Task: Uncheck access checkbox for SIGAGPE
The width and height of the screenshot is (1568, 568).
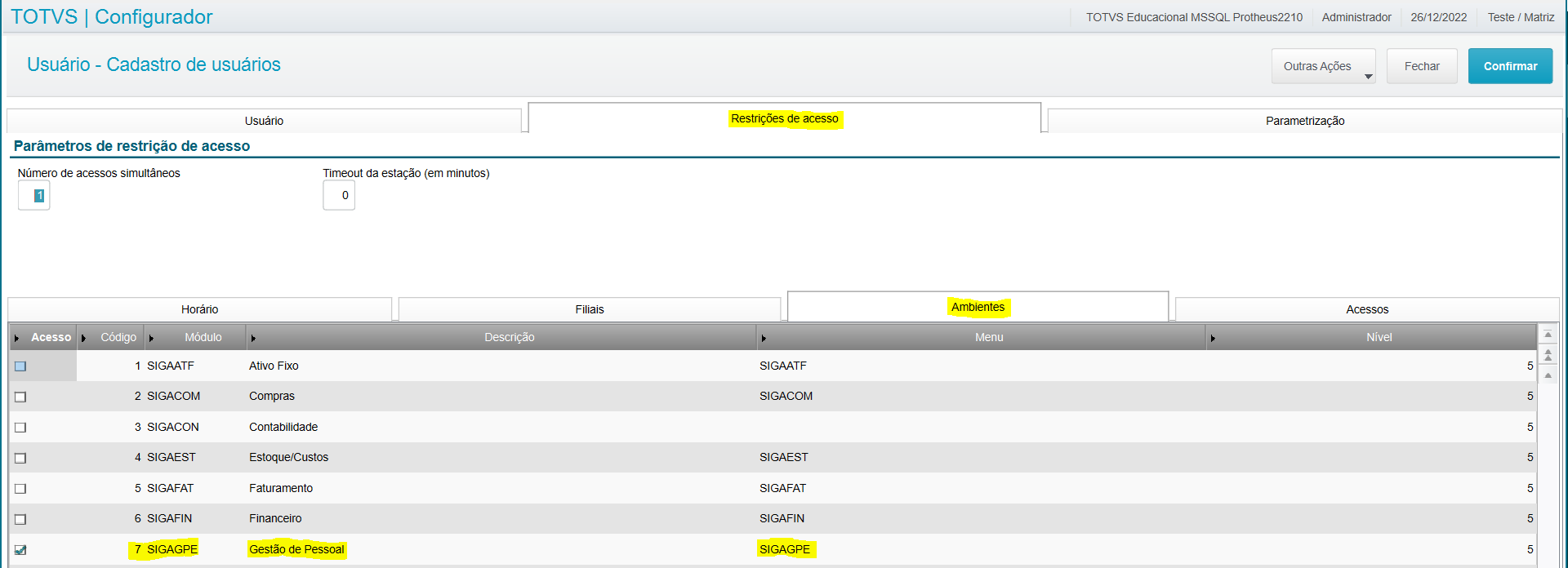Action: (20, 550)
